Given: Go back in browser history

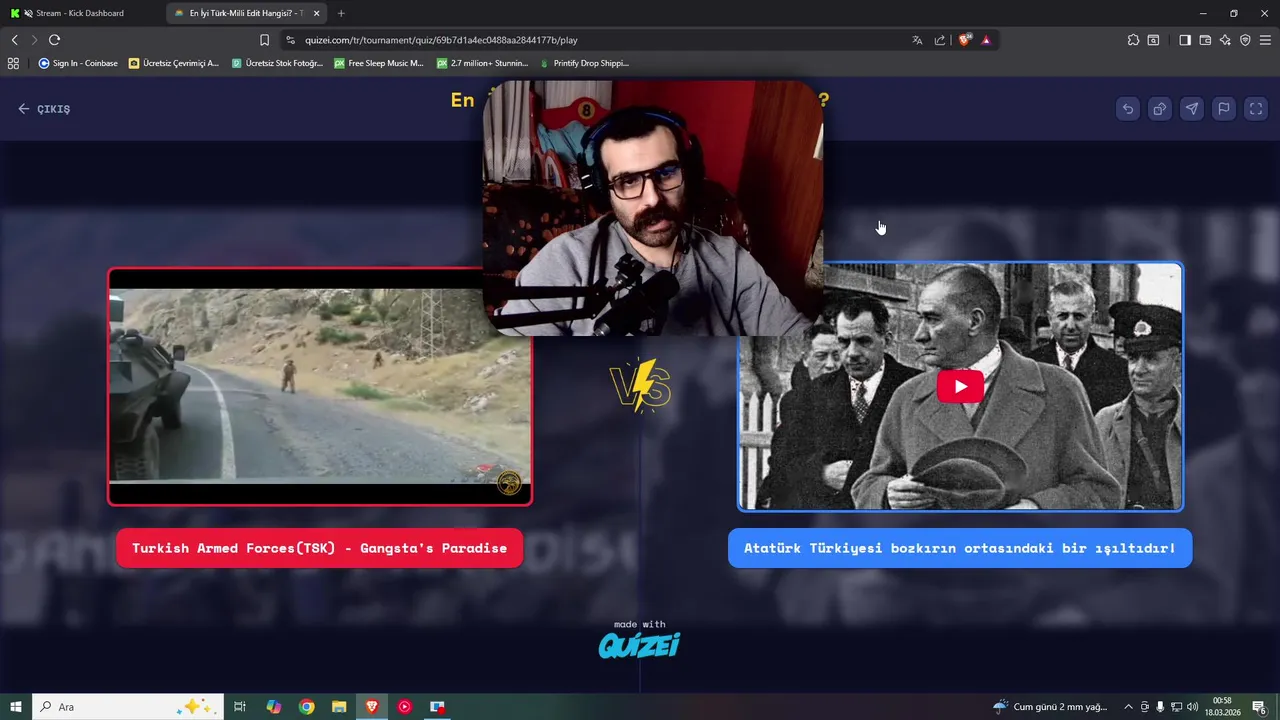Looking at the screenshot, I should point(14,40).
